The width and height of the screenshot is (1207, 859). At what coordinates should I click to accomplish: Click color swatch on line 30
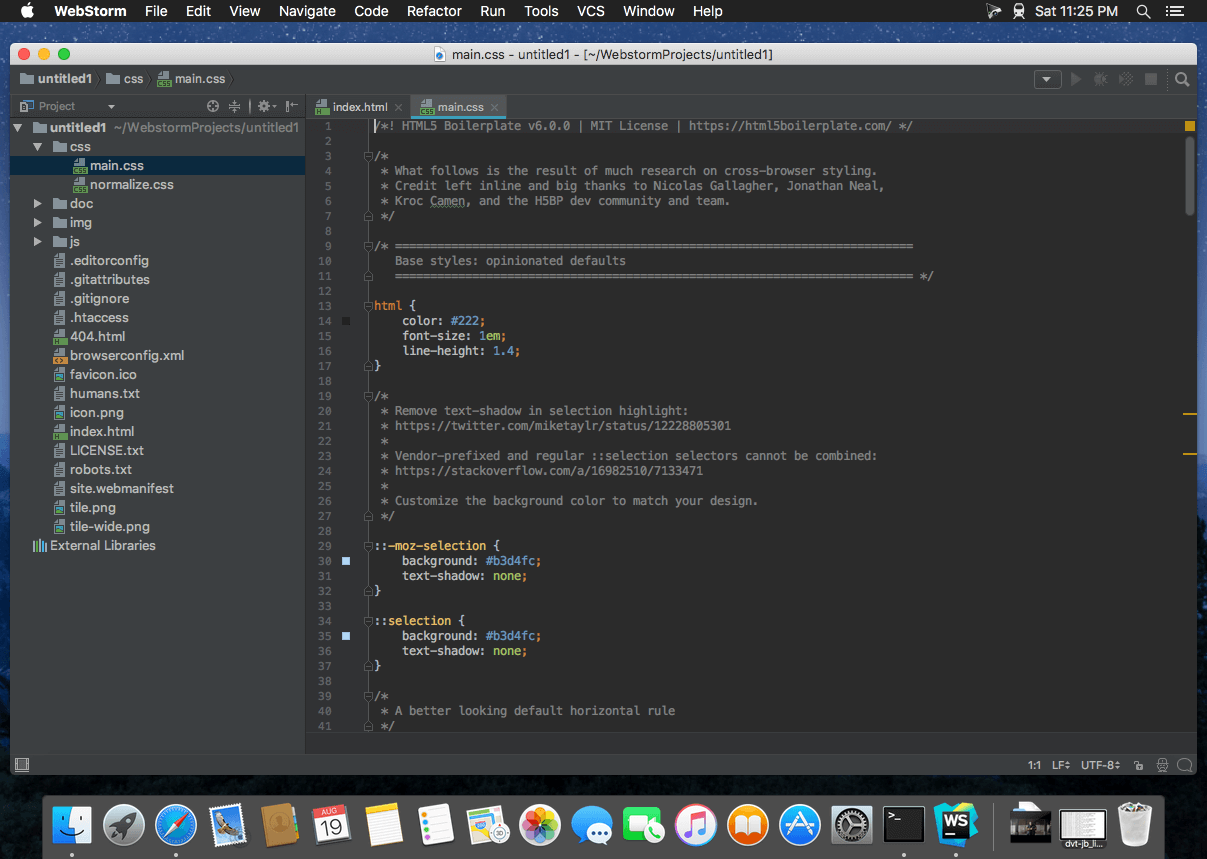pos(346,561)
